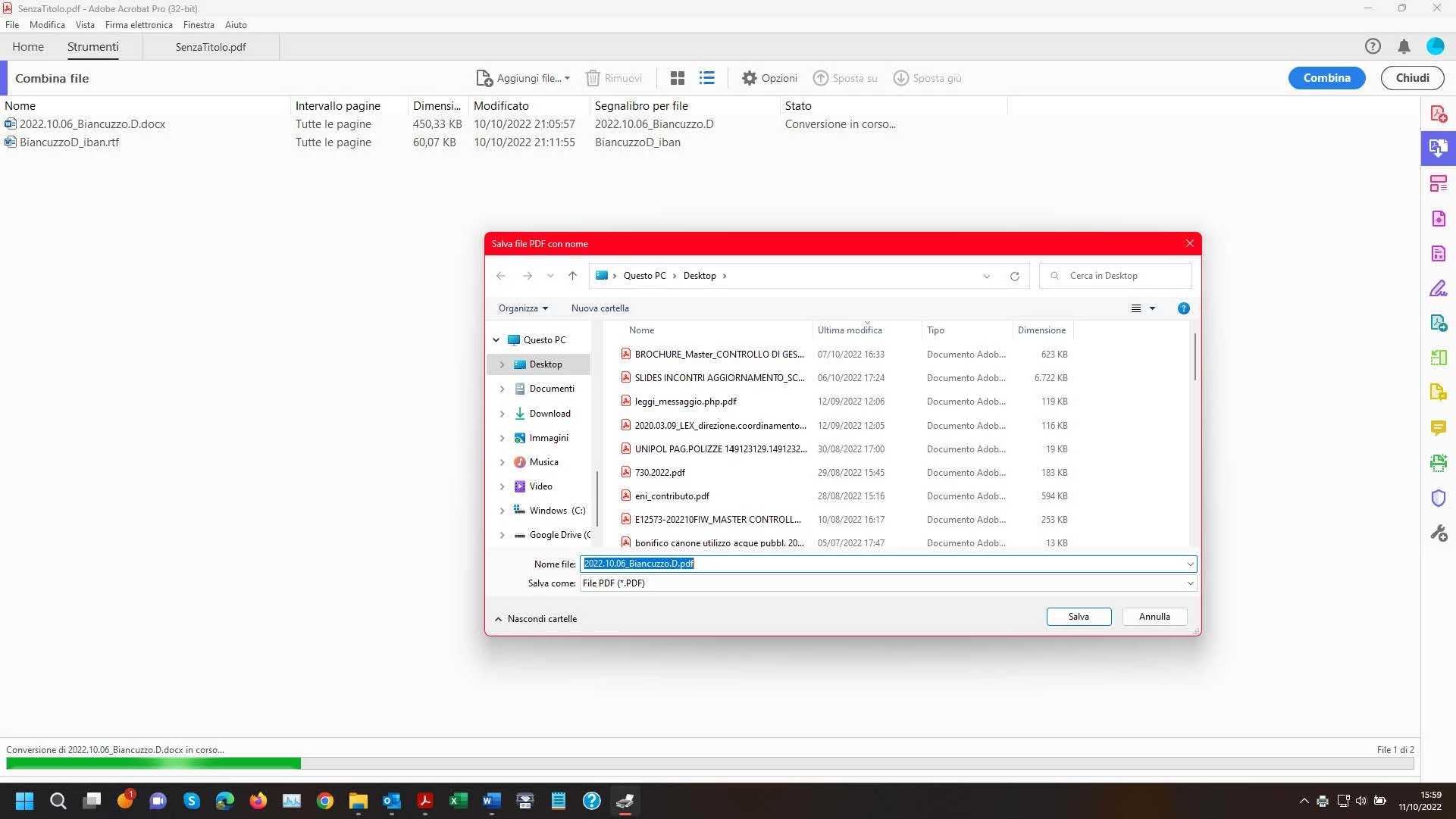The width and height of the screenshot is (1456, 819).
Task: Open the Comment tool icon in sidebar
Action: tap(1438, 428)
